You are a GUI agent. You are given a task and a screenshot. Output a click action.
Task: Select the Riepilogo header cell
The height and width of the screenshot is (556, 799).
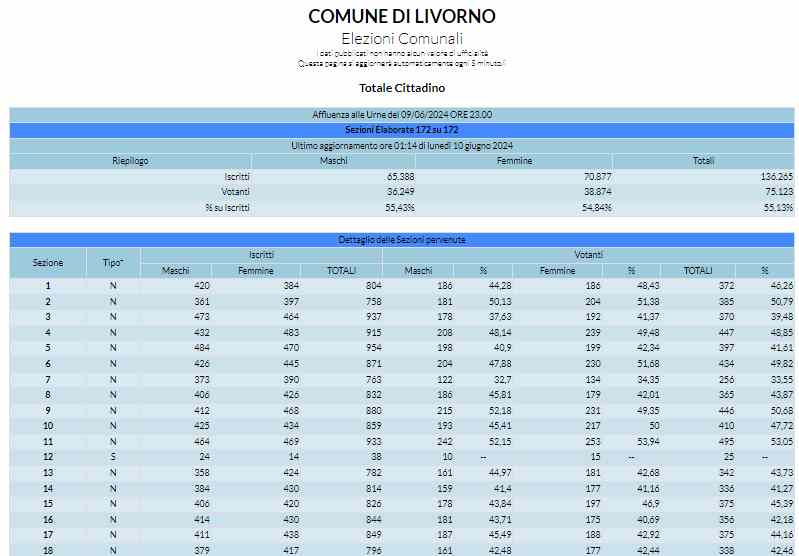130,161
